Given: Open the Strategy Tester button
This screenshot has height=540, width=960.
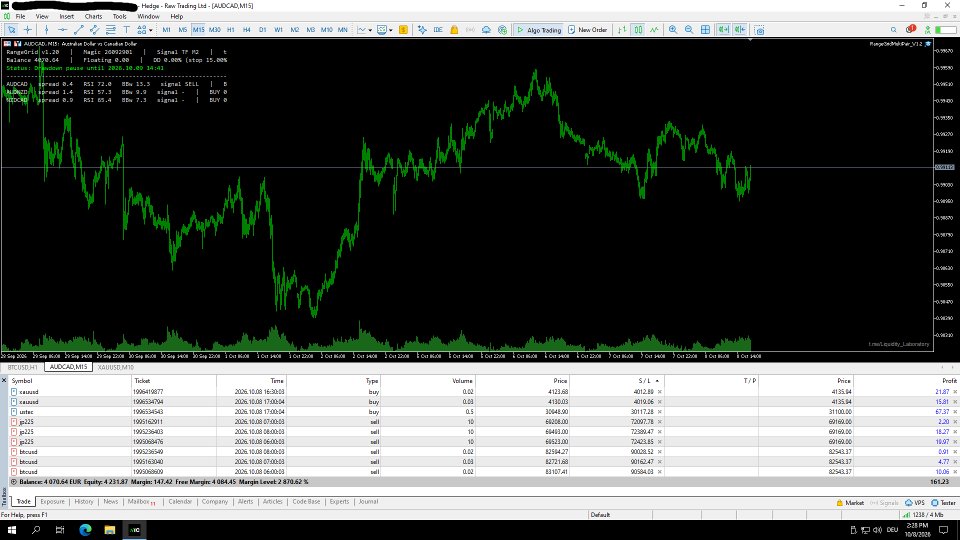Looking at the screenshot, I should coord(943,503).
